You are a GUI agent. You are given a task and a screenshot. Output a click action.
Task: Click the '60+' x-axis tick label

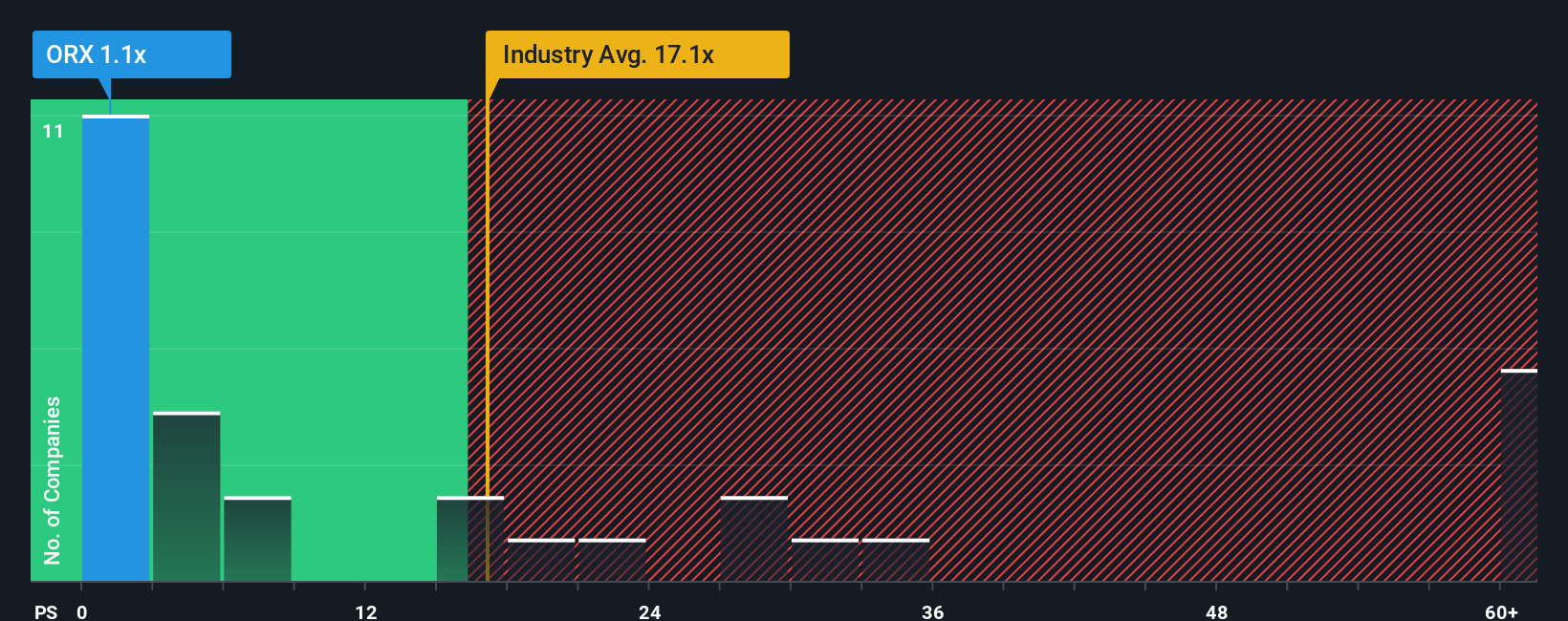(1501, 612)
